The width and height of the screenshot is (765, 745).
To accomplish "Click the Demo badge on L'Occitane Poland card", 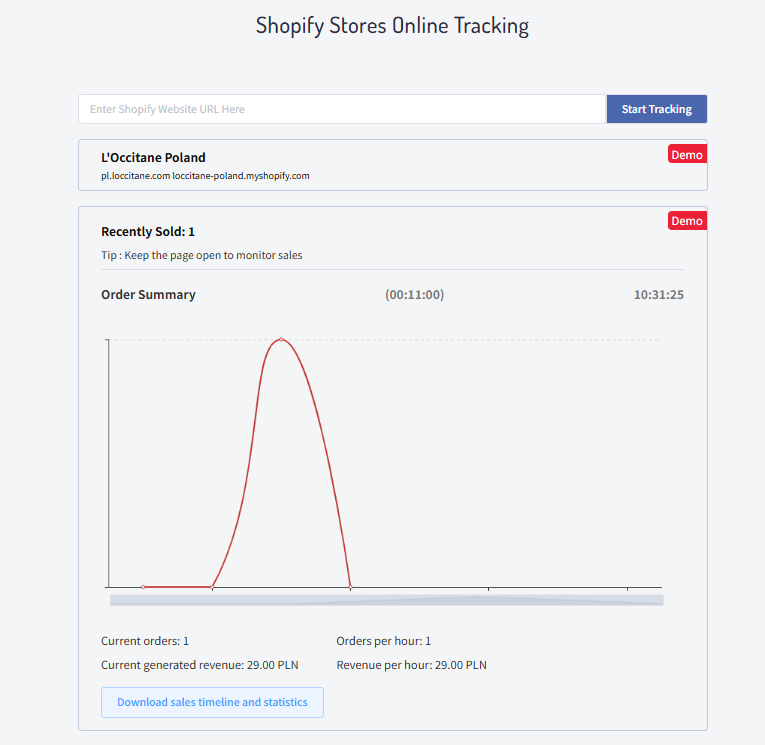I will coord(687,154).
